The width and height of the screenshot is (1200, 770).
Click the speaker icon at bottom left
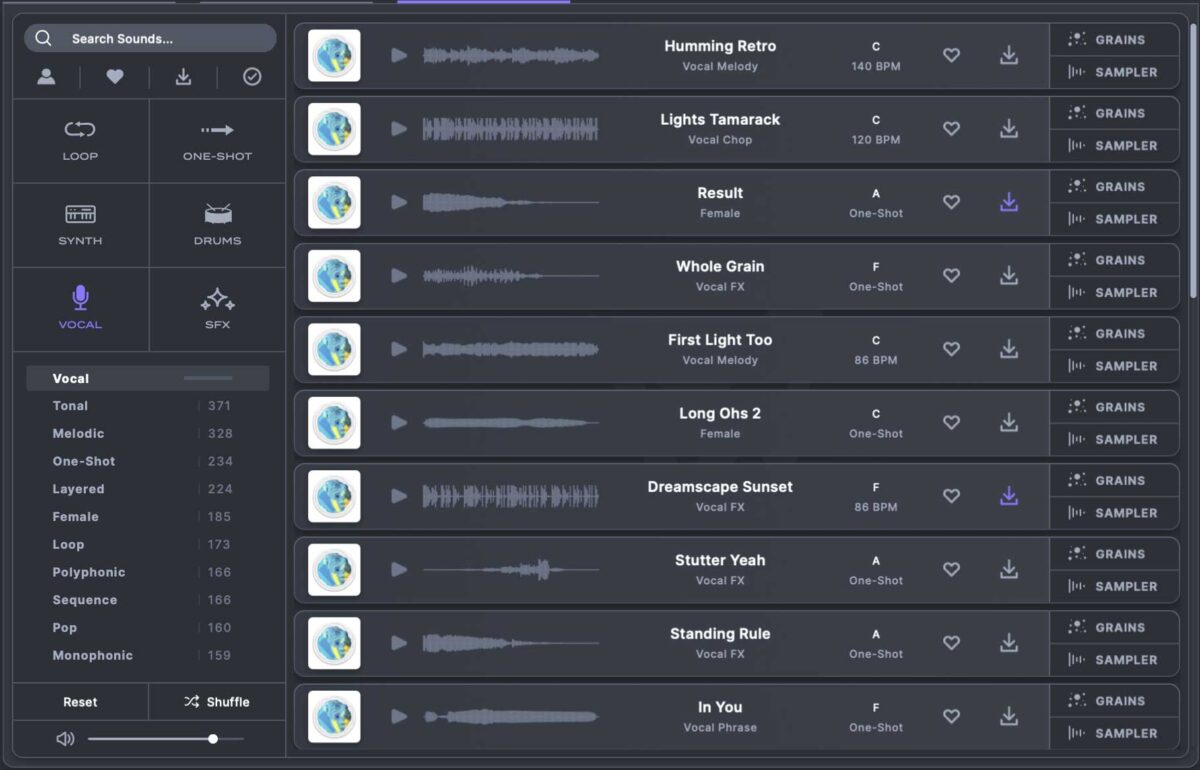pyautogui.click(x=64, y=738)
